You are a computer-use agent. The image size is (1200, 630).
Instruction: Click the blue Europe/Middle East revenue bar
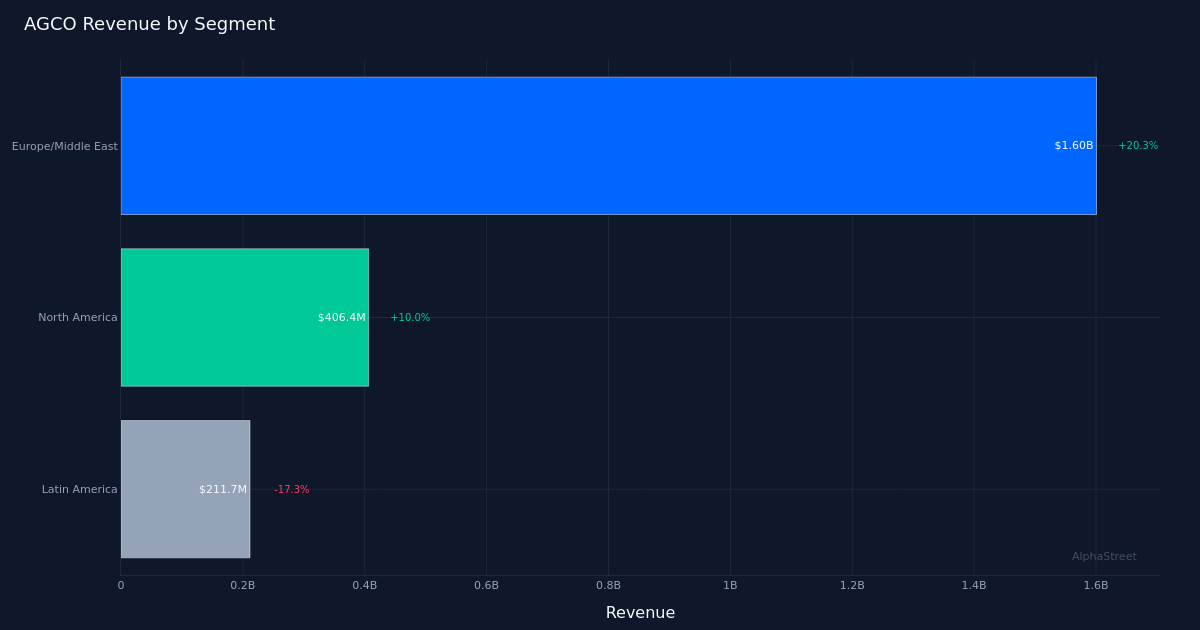(x=608, y=146)
